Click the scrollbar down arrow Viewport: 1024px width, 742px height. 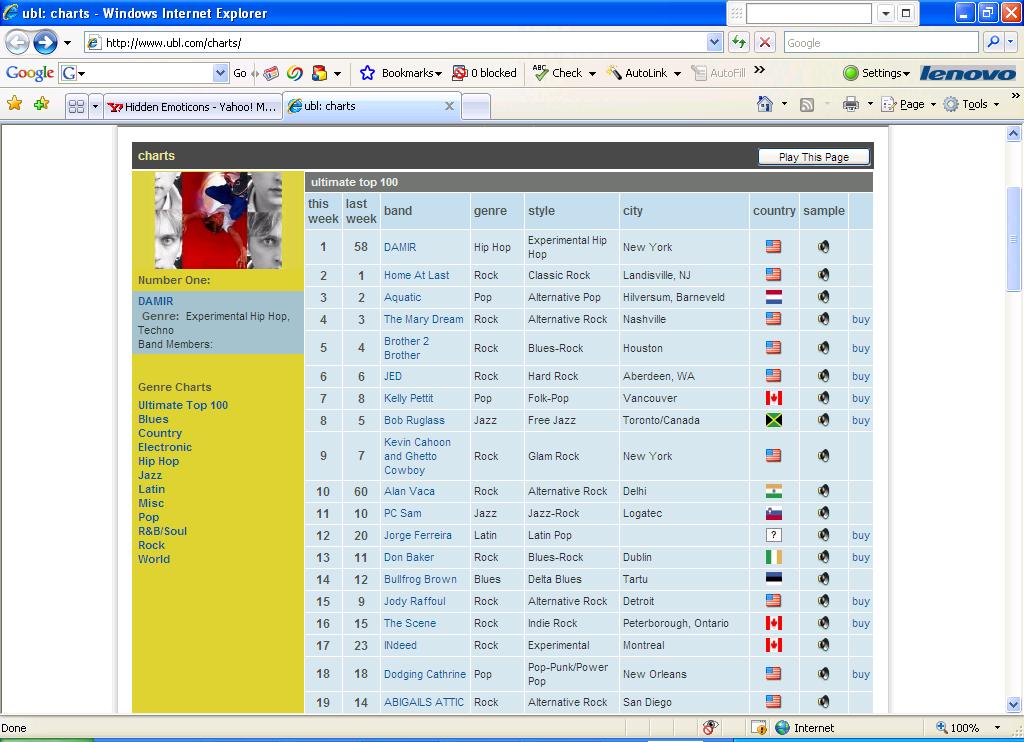pos(1013,704)
